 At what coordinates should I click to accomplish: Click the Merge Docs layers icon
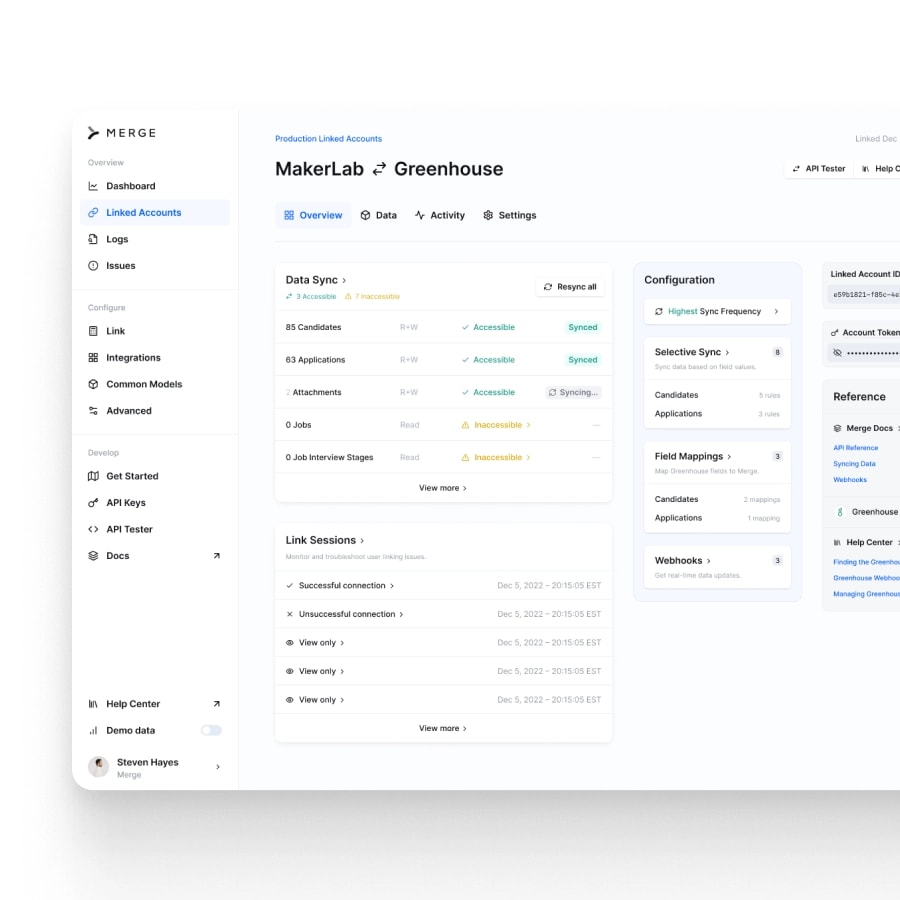click(837, 429)
